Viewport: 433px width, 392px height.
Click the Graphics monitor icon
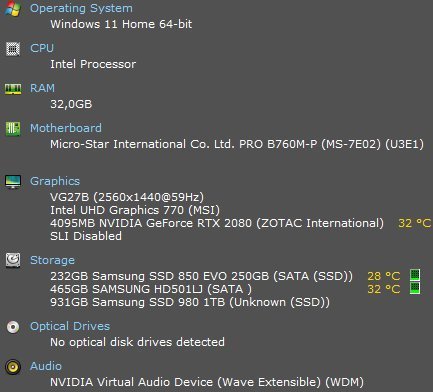click(x=13, y=182)
